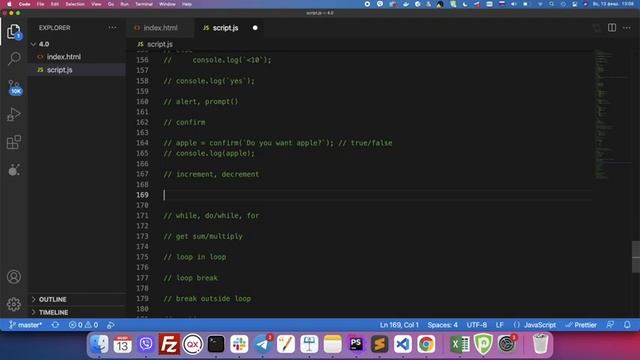Open the Terminal menu

click(x=144, y=4)
